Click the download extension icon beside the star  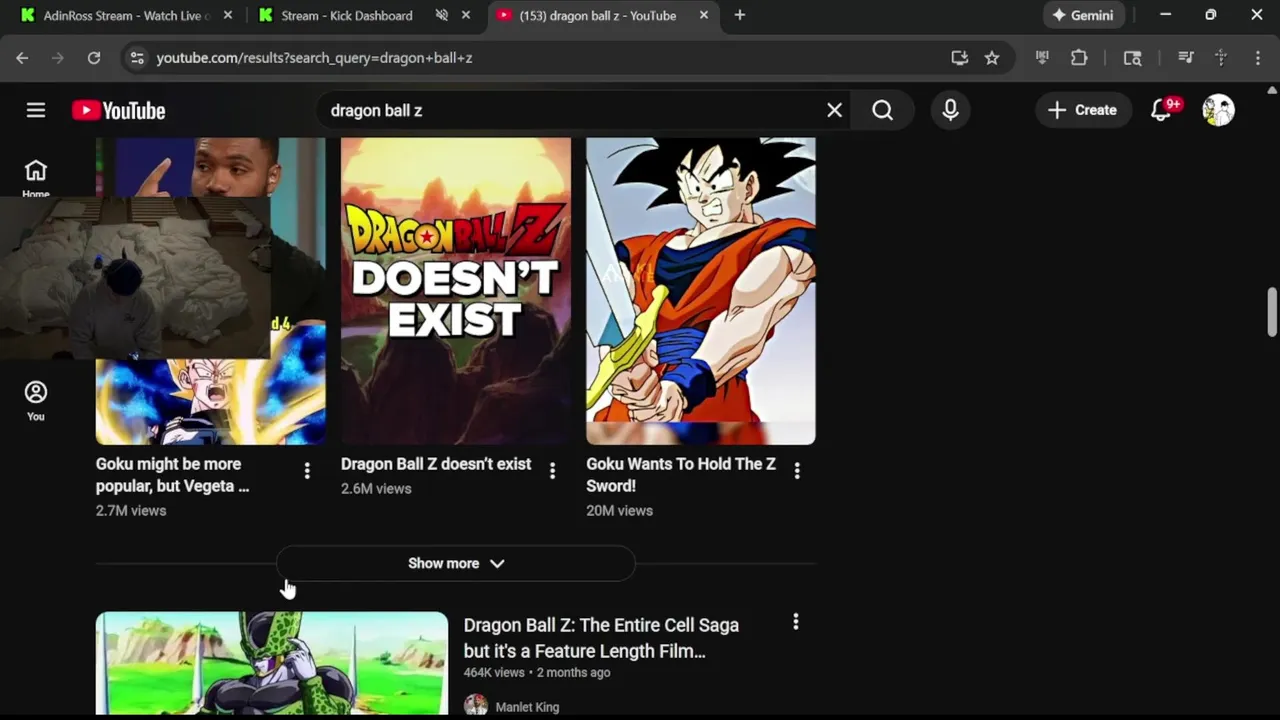tap(1042, 58)
